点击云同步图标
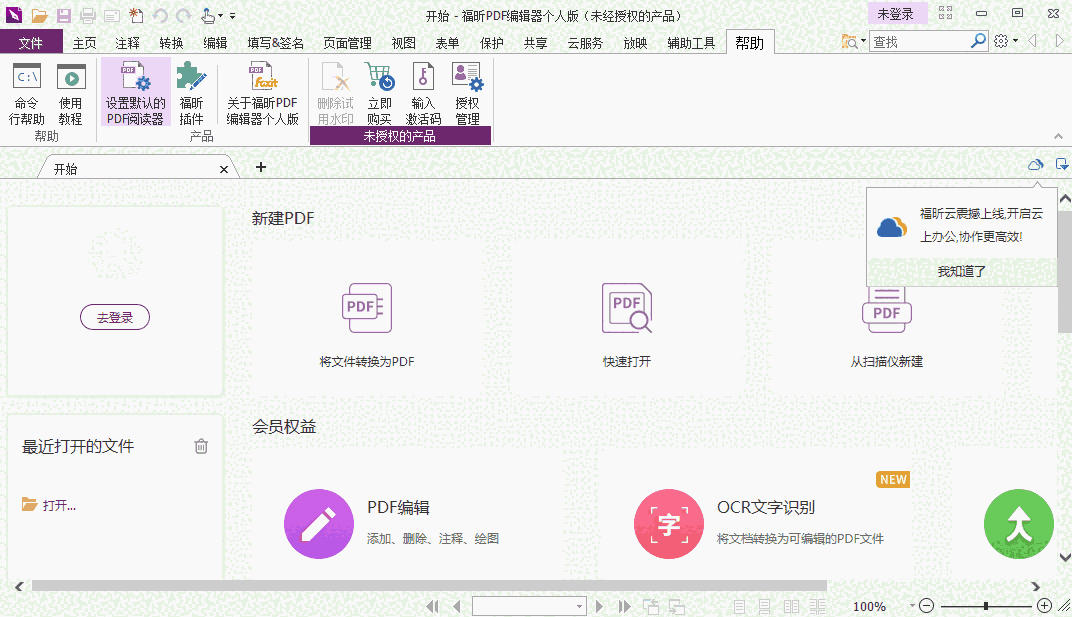 (1035, 164)
